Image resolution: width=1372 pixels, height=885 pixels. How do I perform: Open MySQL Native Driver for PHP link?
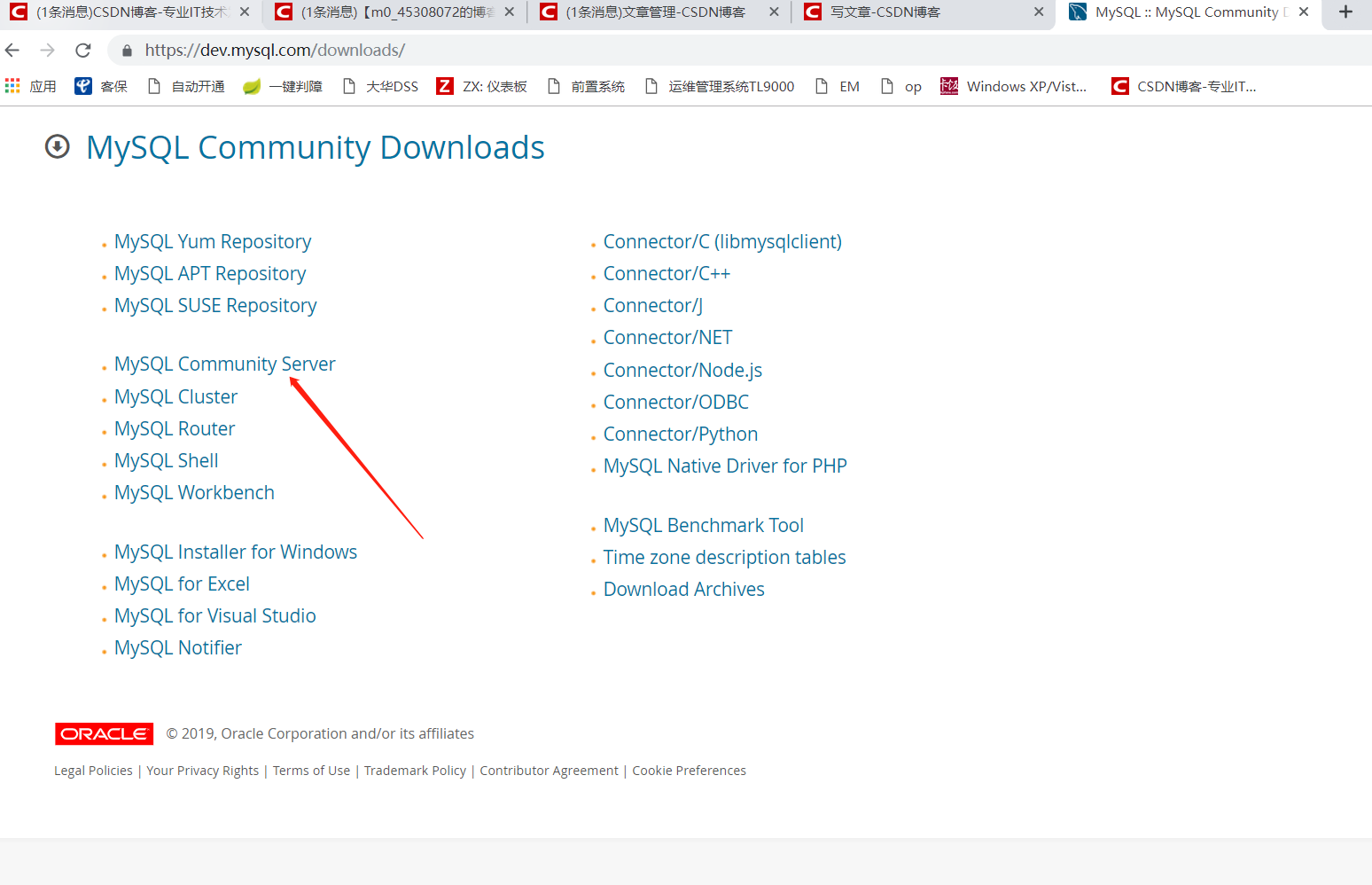725,466
